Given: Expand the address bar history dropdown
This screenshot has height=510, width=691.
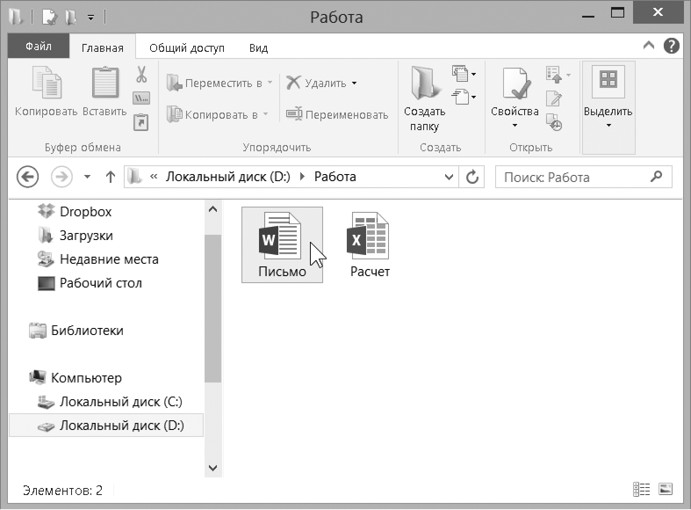Looking at the screenshot, I should (x=449, y=177).
